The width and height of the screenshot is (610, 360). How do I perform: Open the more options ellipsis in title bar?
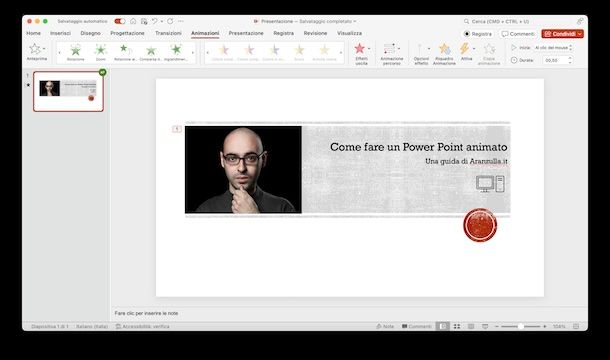[181, 21]
